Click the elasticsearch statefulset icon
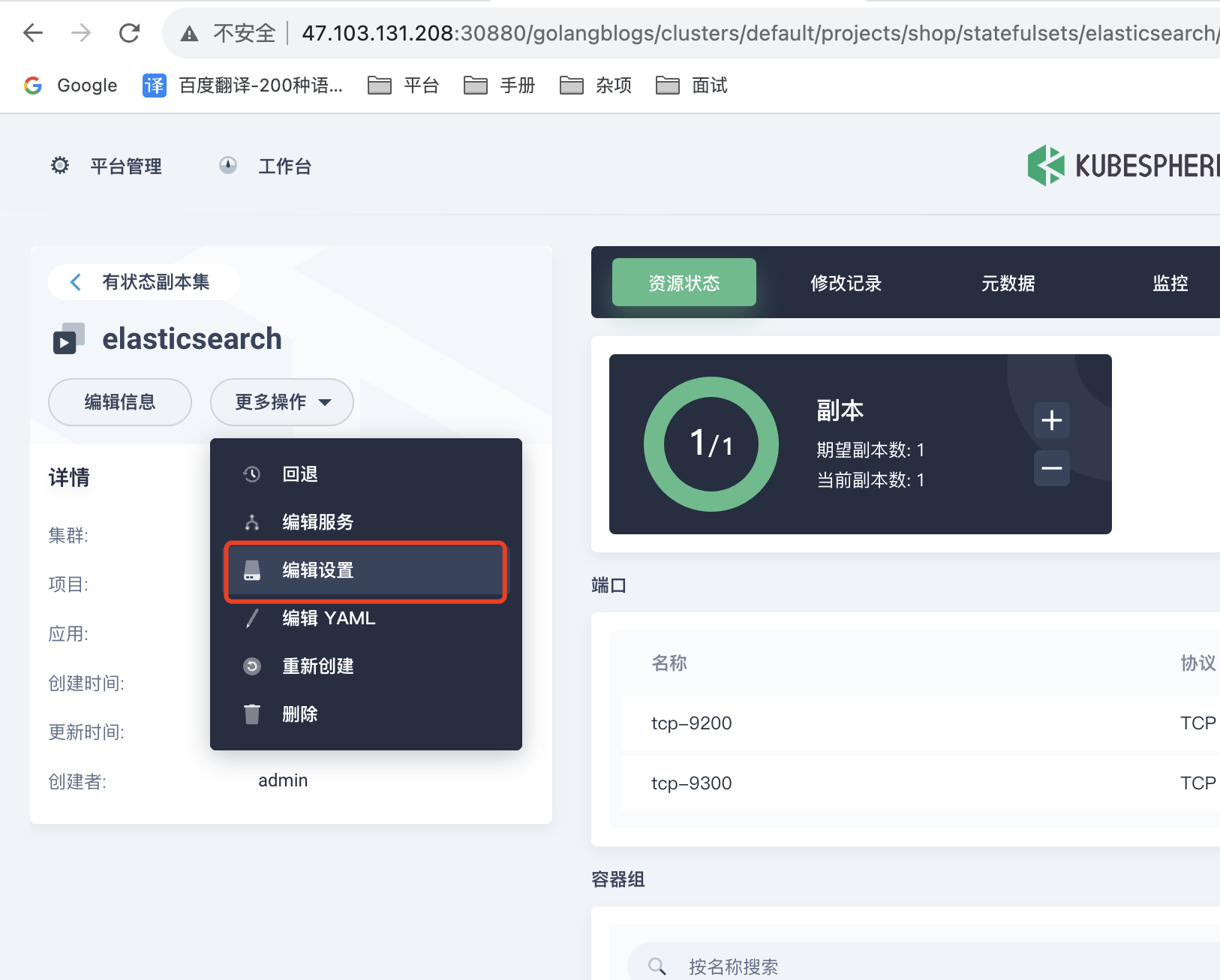Viewport: 1220px width, 980px height. [68, 338]
